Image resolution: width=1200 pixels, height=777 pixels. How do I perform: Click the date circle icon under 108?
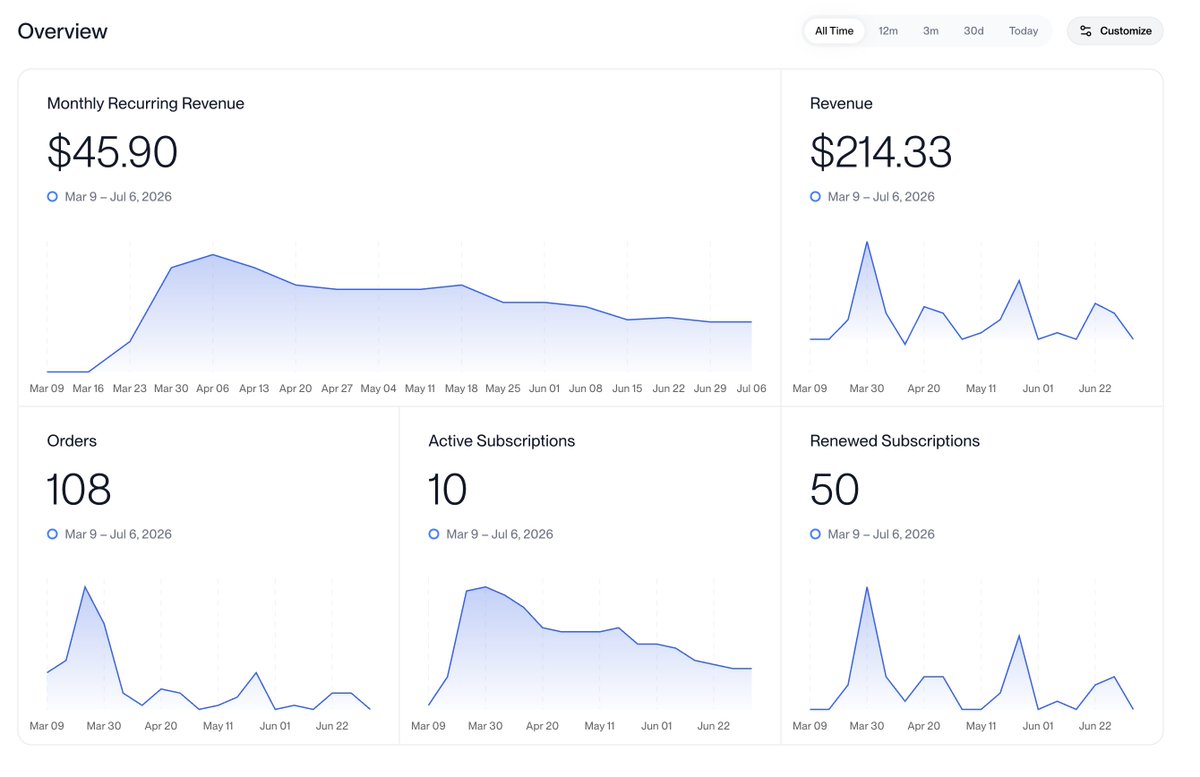point(52,534)
